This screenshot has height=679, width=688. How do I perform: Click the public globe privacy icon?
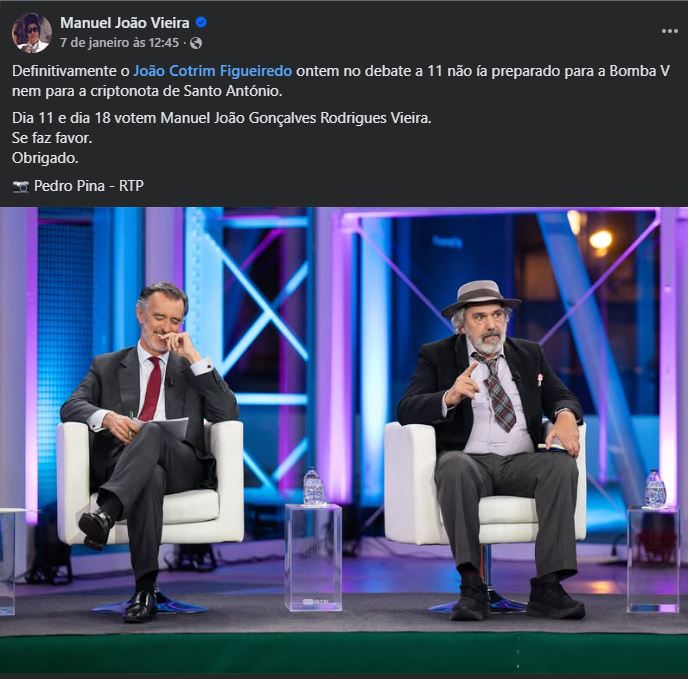click(196, 43)
